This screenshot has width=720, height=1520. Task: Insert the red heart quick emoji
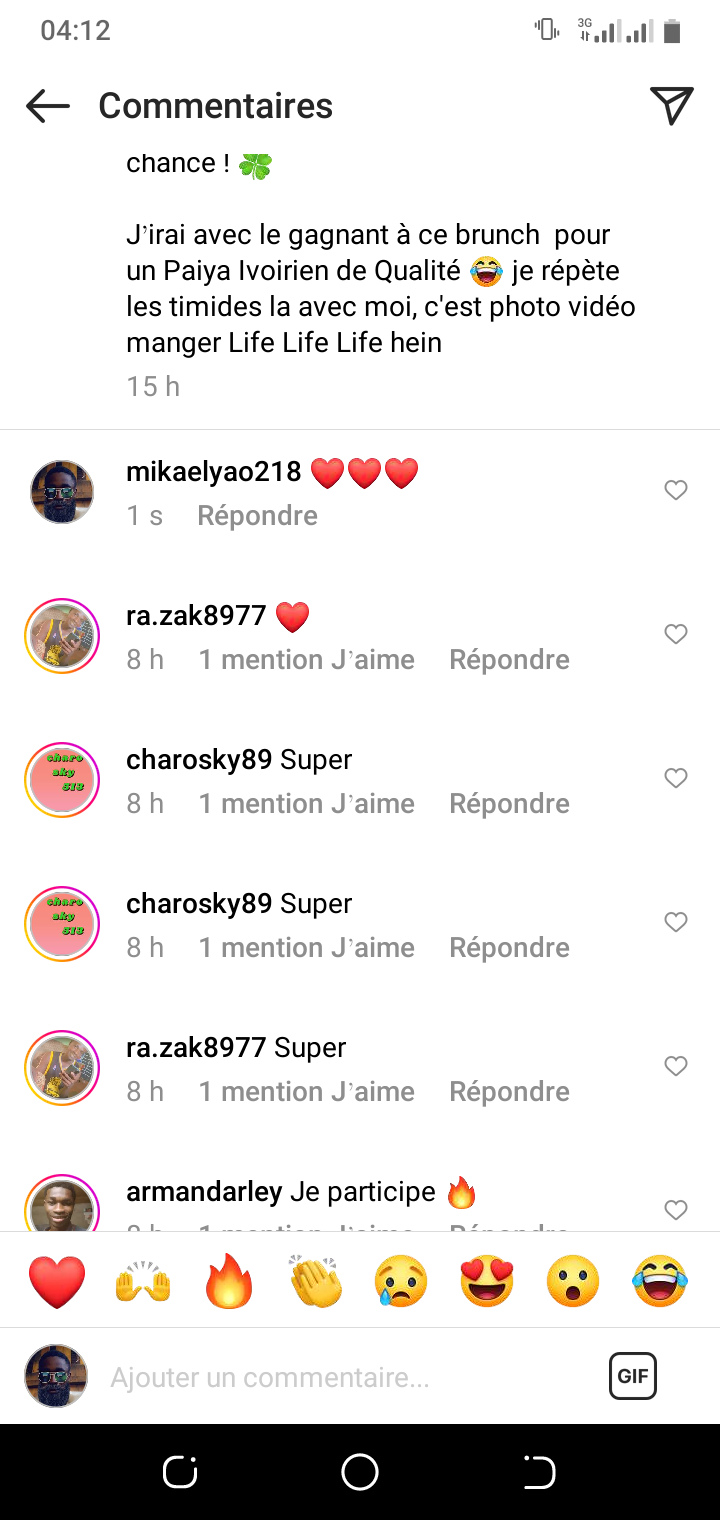pos(57,1281)
